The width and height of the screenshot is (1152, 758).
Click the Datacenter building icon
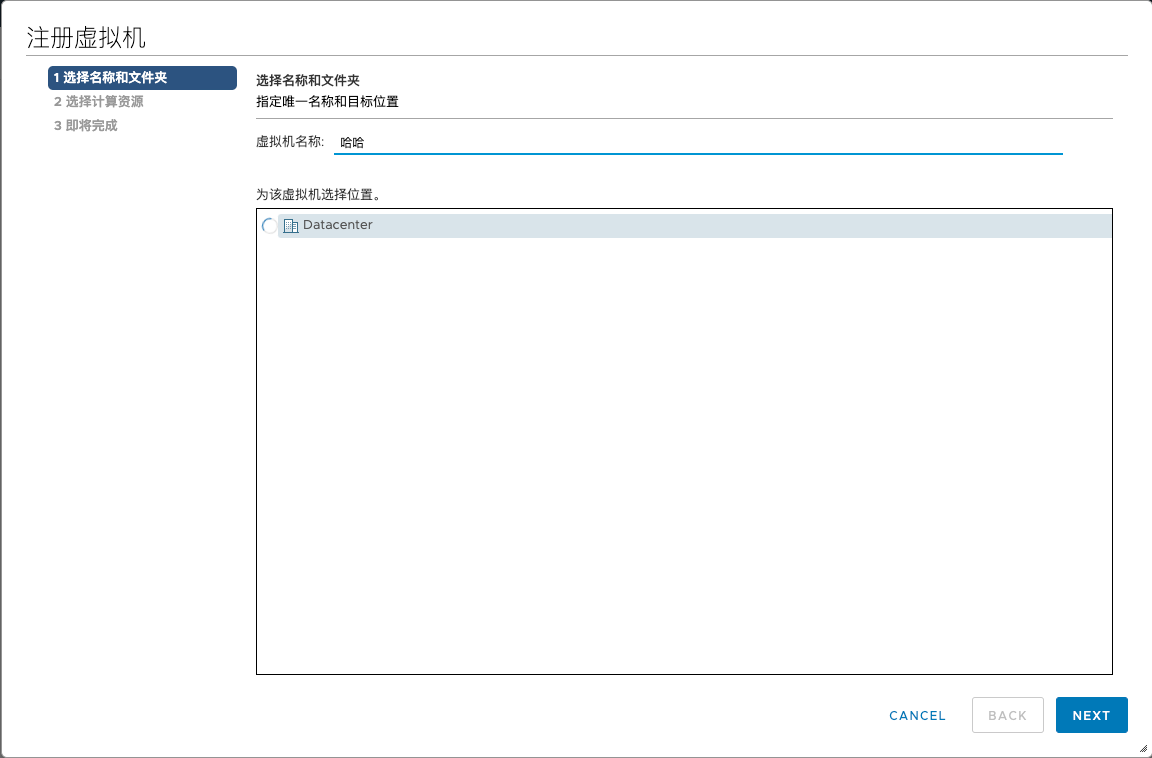click(x=291, y=226)
